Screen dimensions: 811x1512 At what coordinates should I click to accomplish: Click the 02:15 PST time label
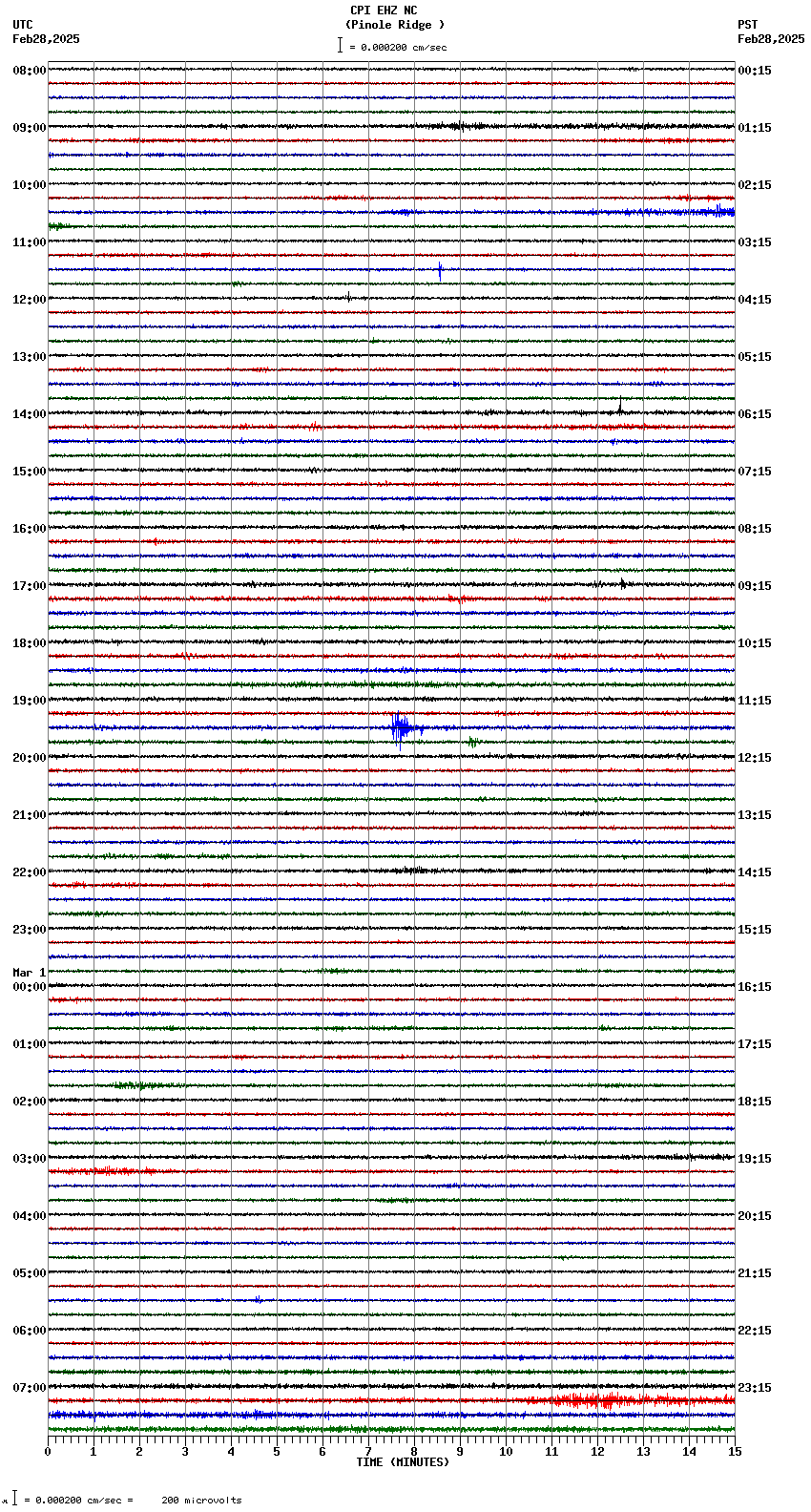point(755,185)
